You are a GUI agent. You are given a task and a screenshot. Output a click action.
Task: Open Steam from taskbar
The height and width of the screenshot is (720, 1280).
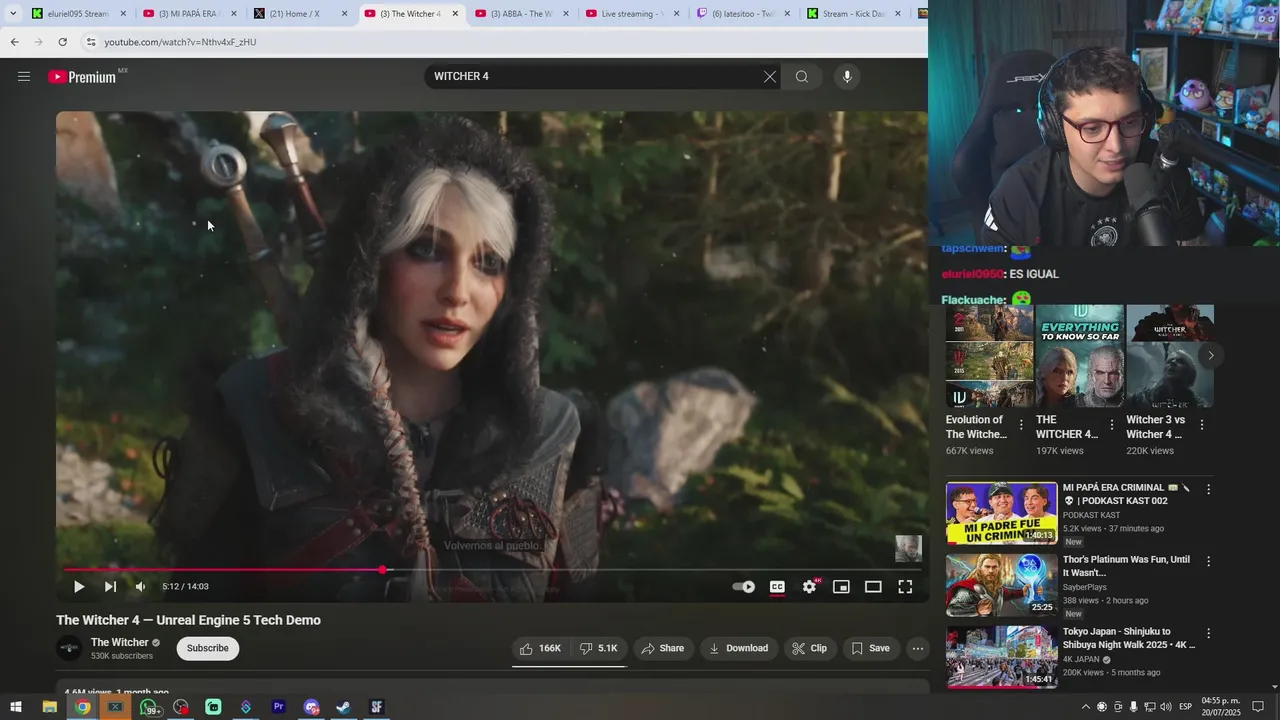343,707
